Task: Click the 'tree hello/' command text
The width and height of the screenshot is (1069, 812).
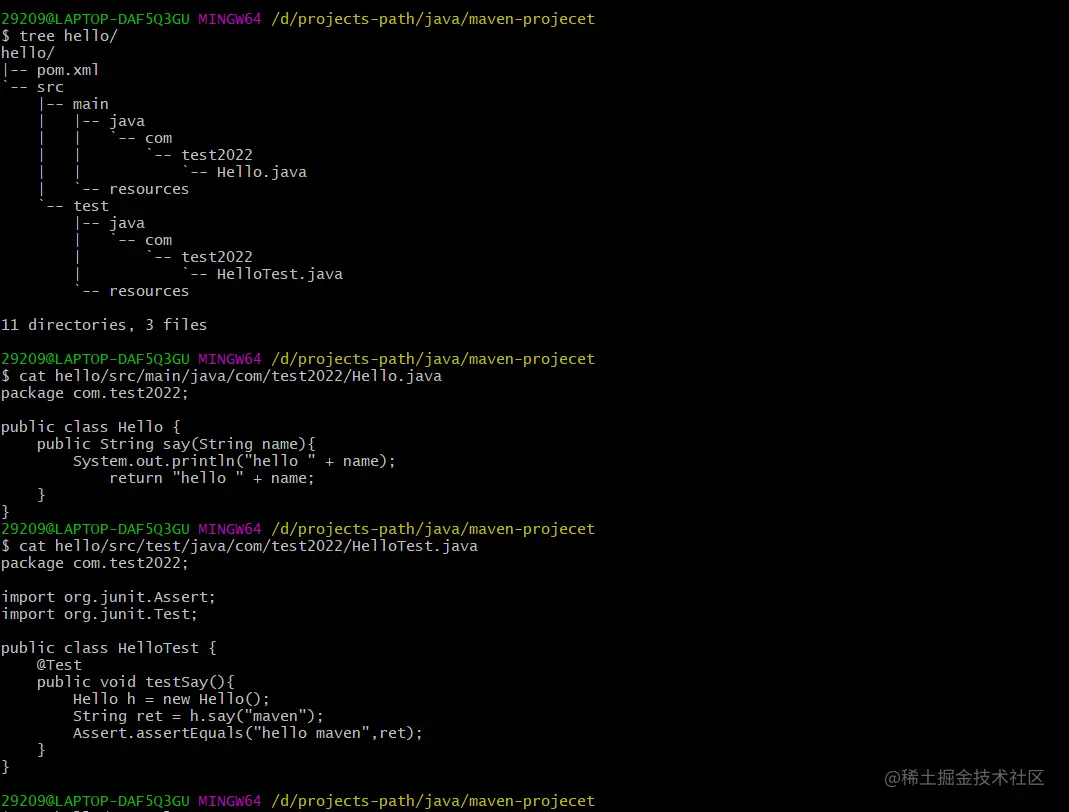Action: [x=68, y=35]
